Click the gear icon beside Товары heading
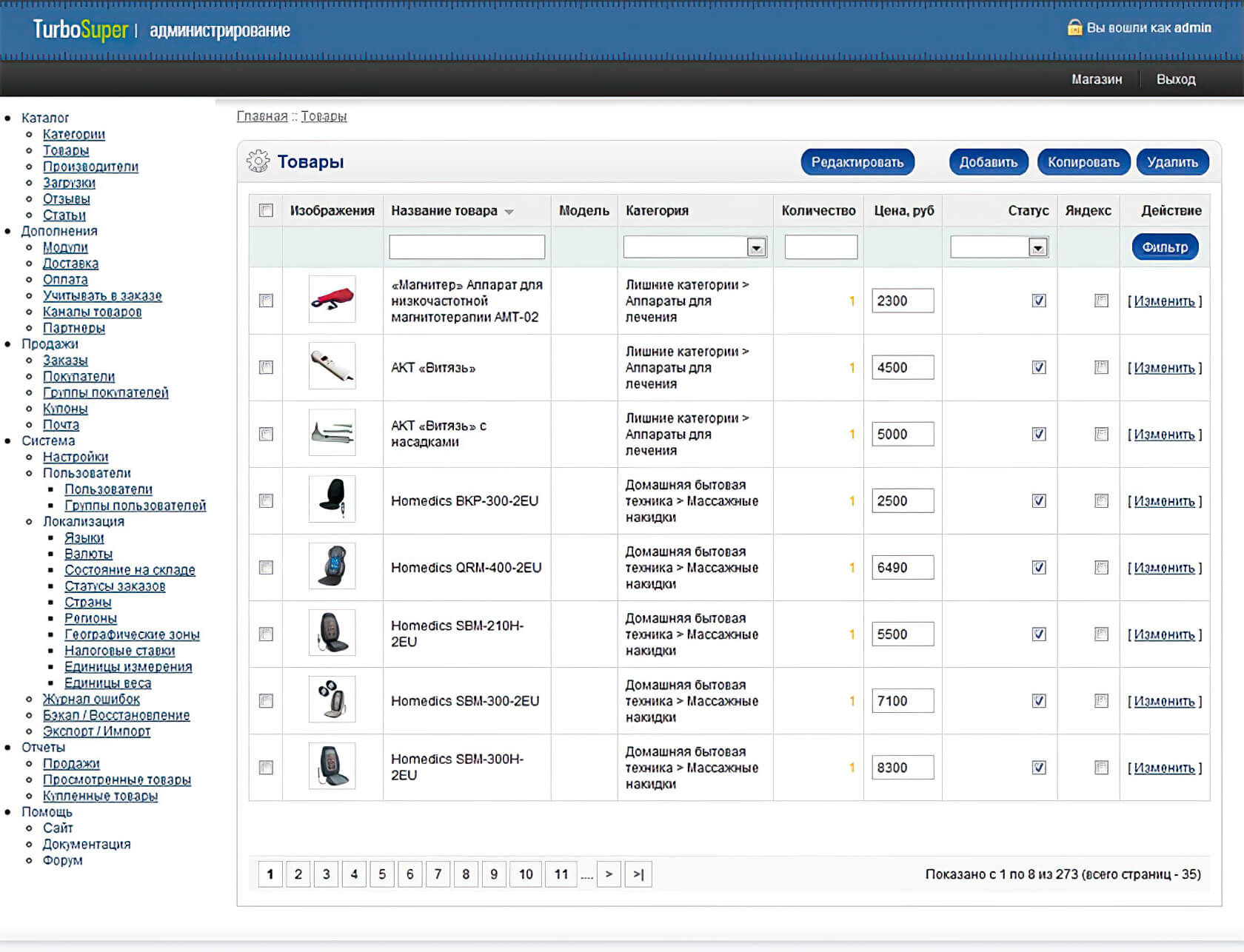The height and width of the screenshot is (952, 1244). (x=258, y=161)
